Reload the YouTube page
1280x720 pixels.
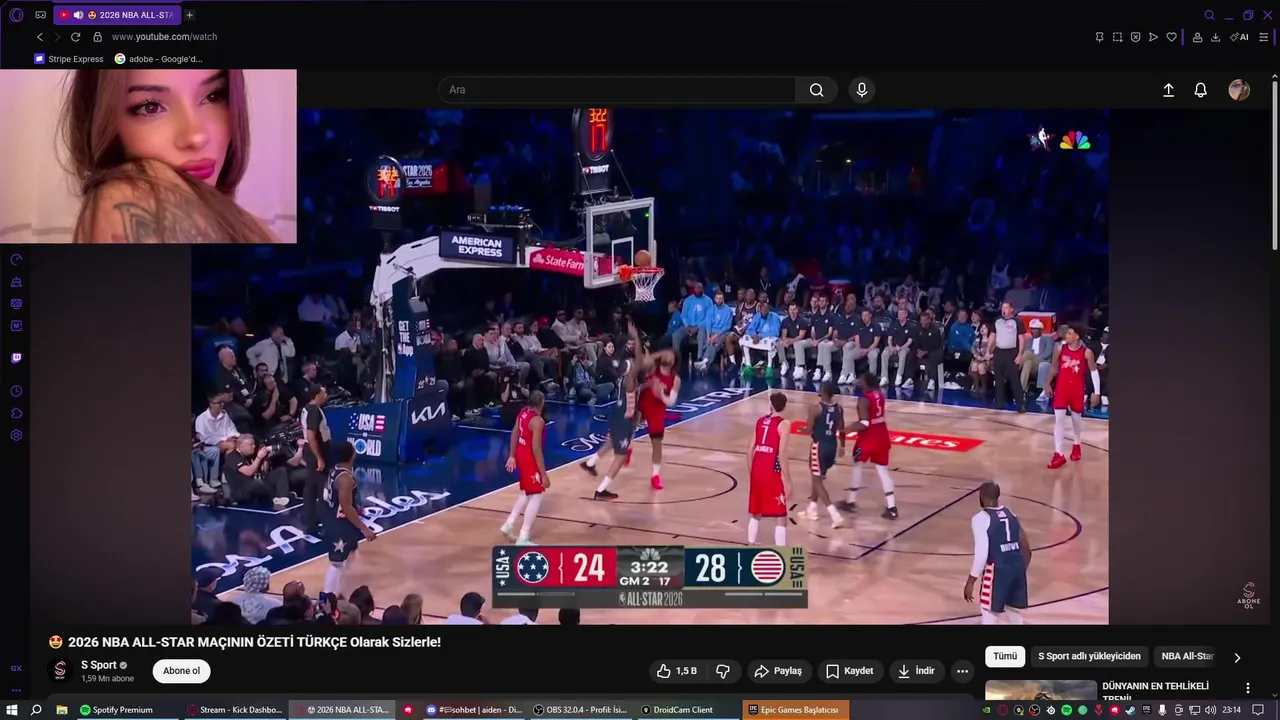coord(75,37)
